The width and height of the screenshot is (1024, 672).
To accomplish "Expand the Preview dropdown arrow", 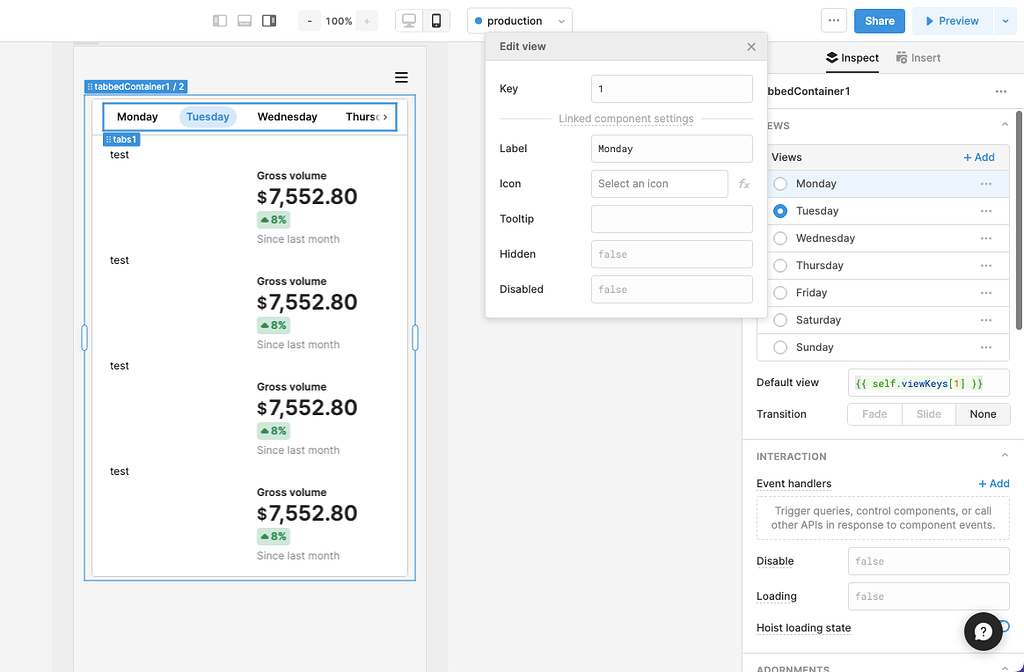I will tap(1005, 21).
